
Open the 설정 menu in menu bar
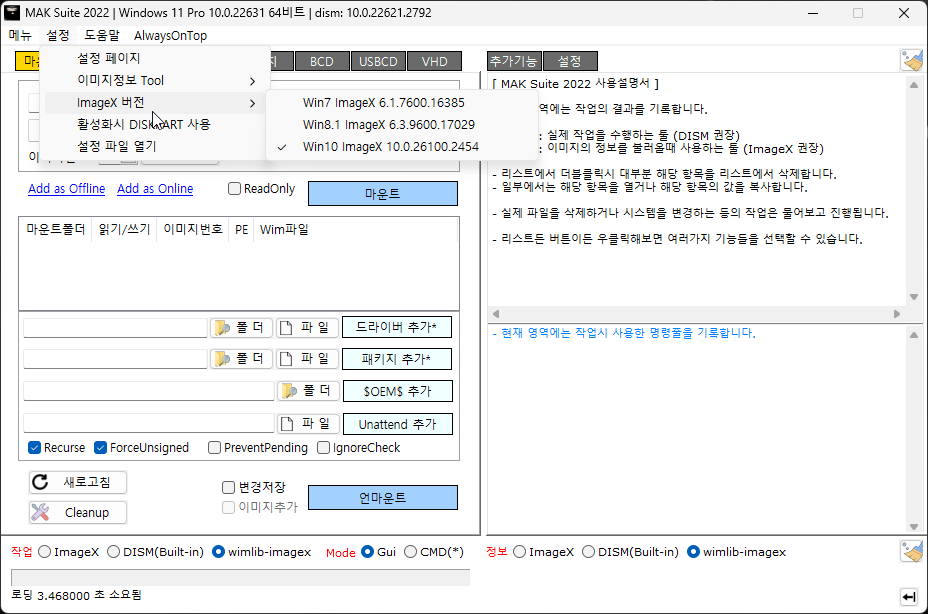click(x=58, y=36)
